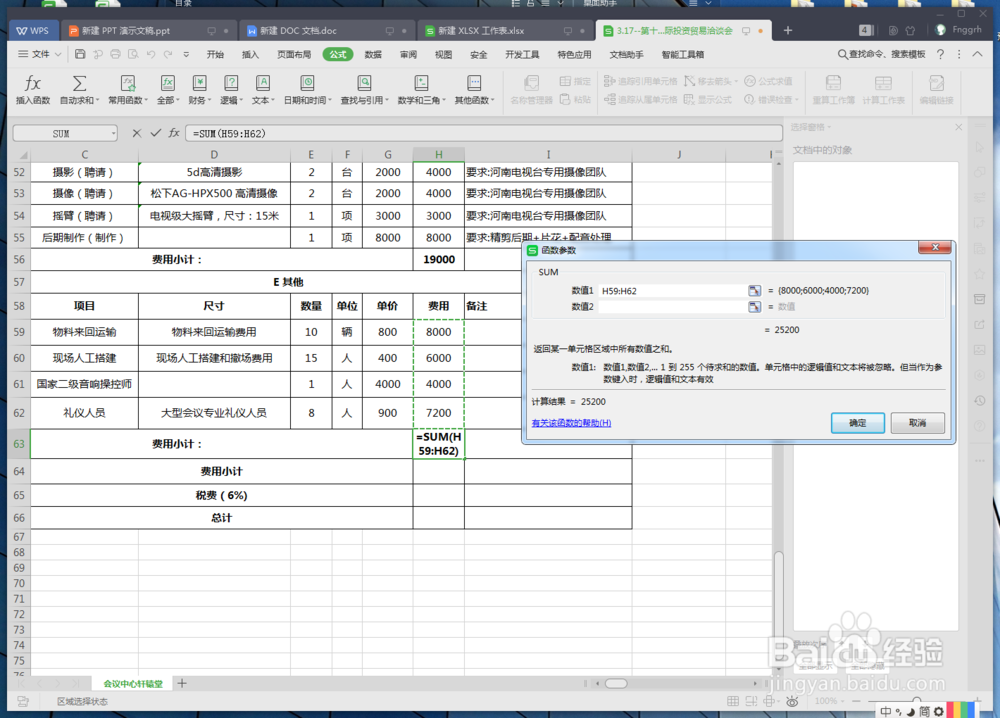Select row 56 header
1000x718 pixels.
pyautogui.click(x=19, y=260)
